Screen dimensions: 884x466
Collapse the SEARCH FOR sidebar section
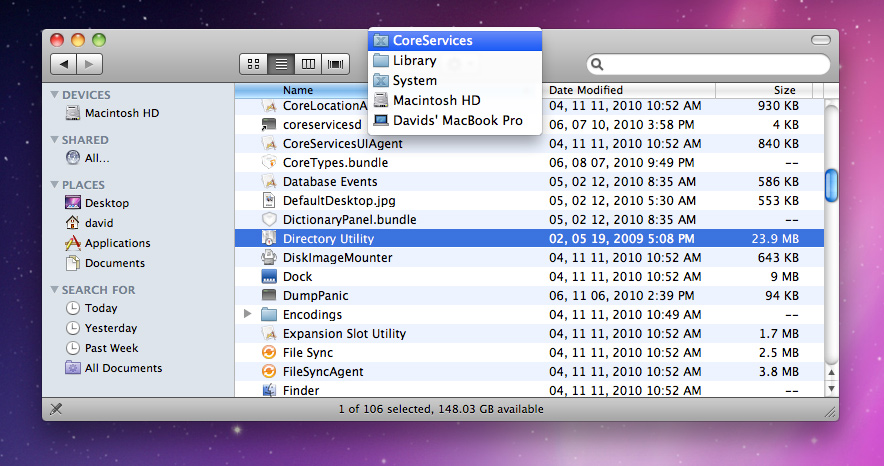coord(55,290)
